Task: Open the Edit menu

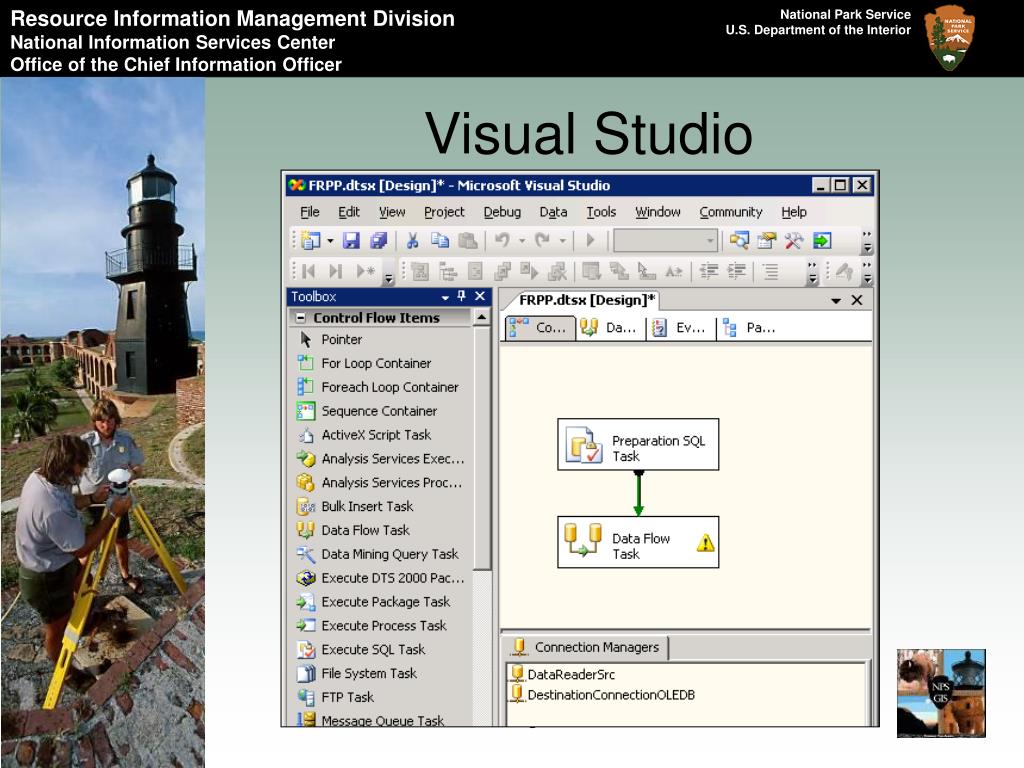Action: (349, 212)
